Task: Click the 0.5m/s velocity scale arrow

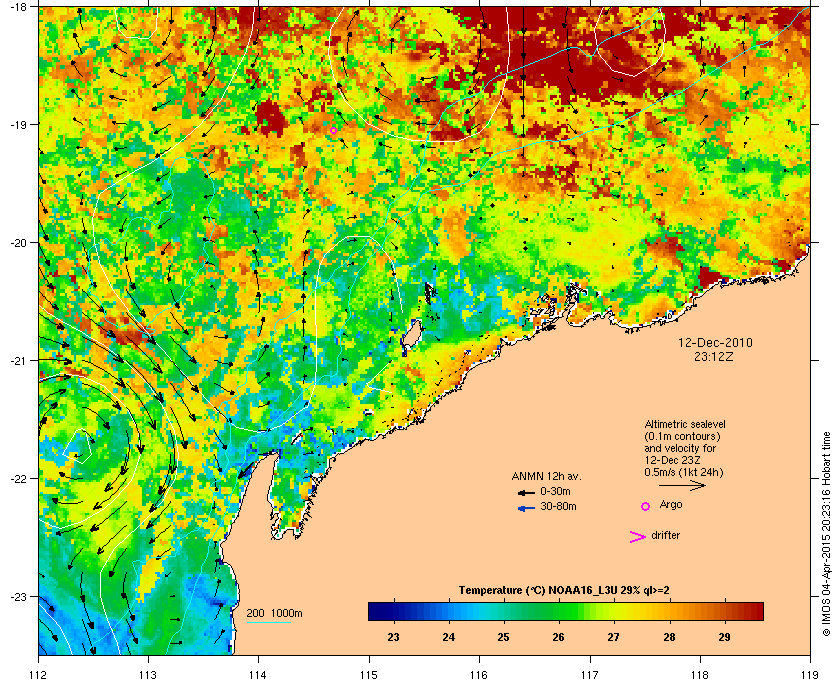Action: point(682,485)
